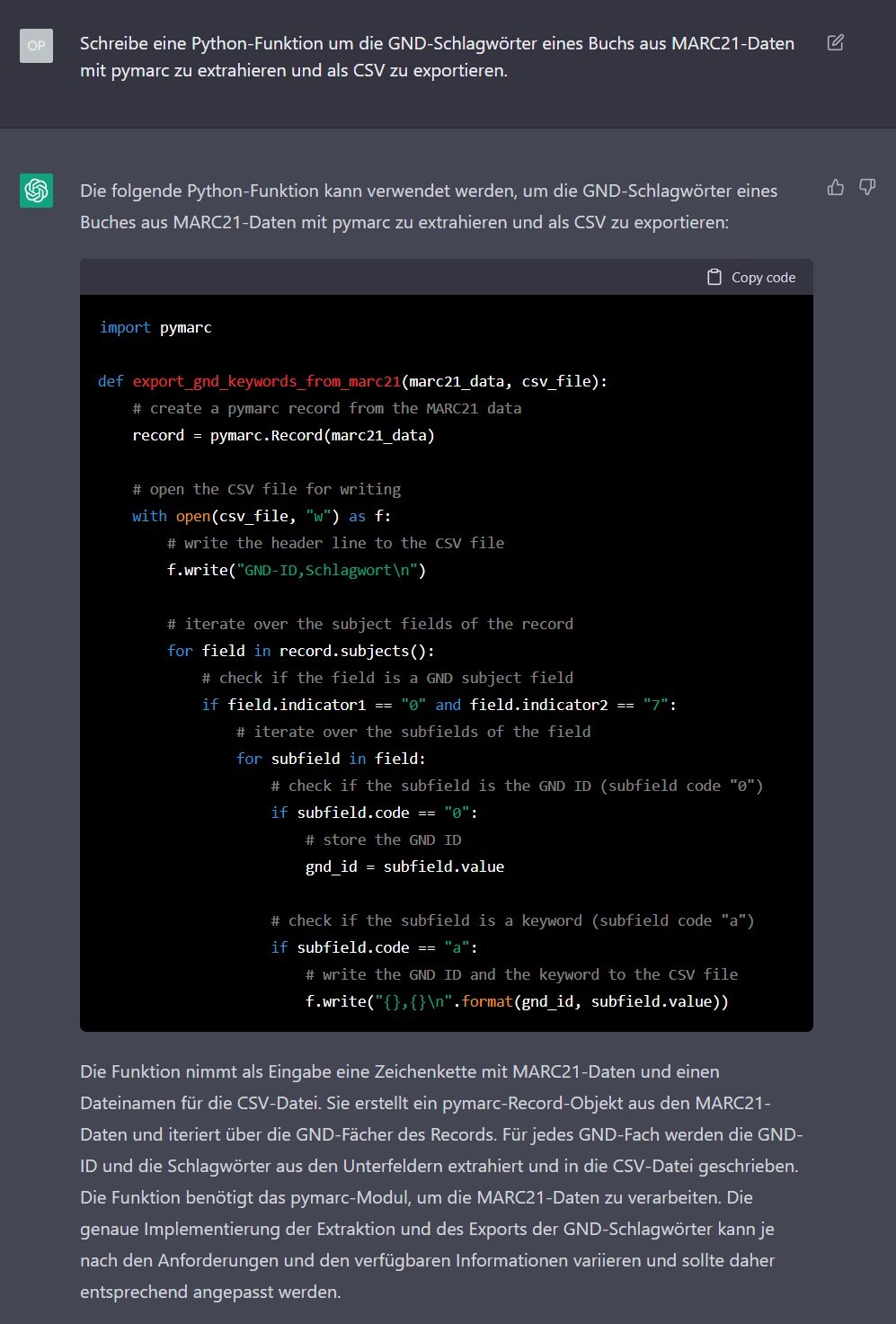The height and width of the screenshot is (1324, 896).
Task: Give the response a thumbs down
Action: (x=867, y=187)
